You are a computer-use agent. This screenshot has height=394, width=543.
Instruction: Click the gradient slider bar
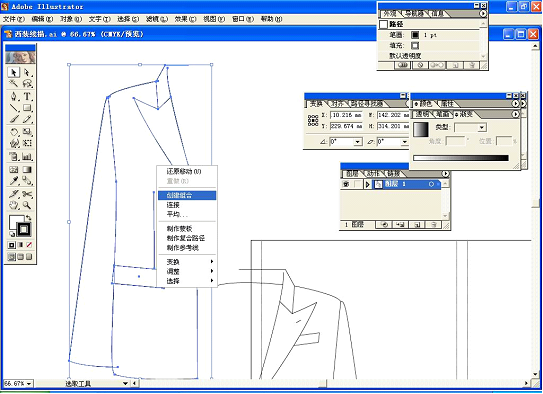(461, 158)
